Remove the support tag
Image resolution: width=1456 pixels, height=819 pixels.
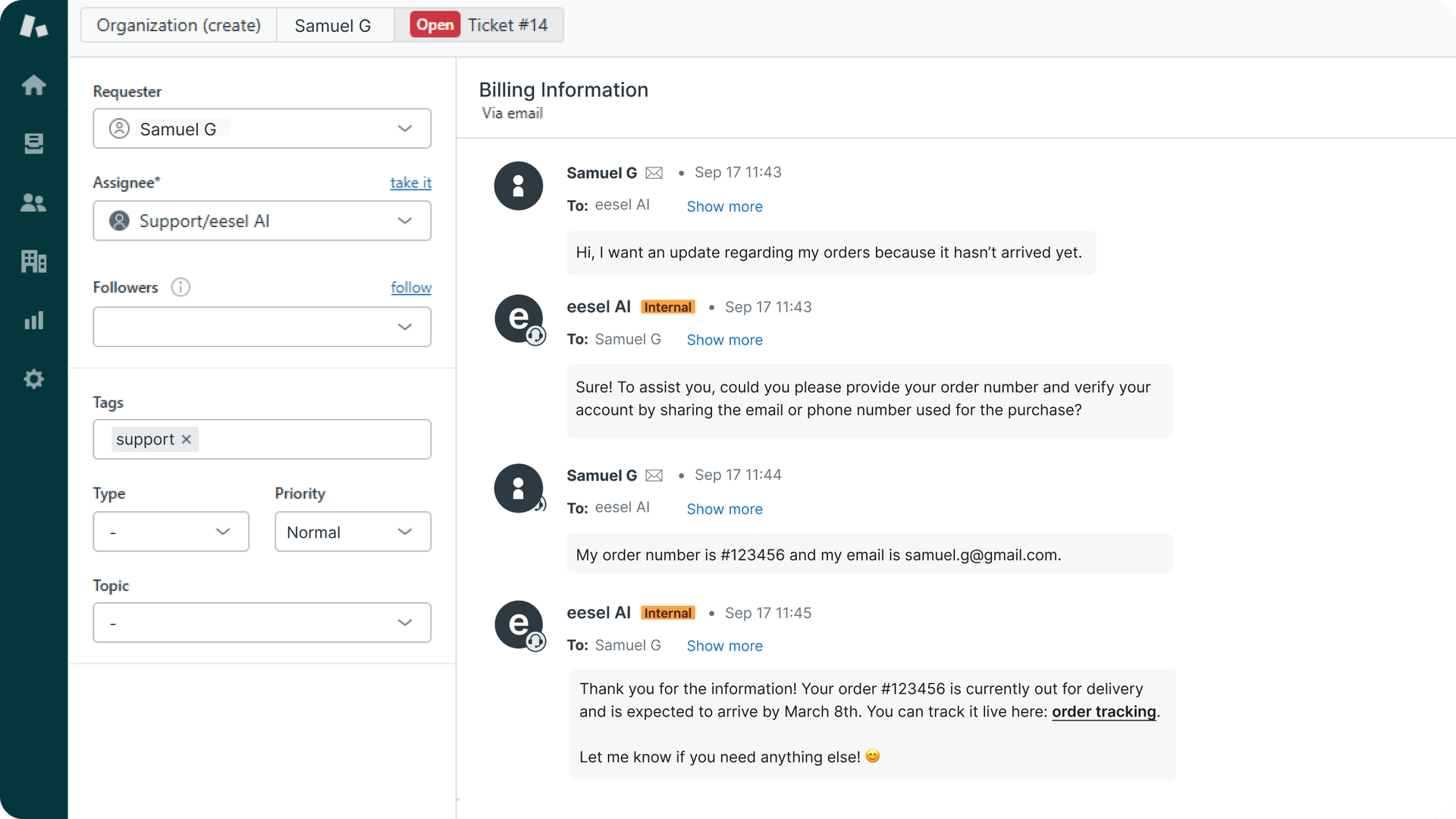pyautogui.click(x=187, y=439)
